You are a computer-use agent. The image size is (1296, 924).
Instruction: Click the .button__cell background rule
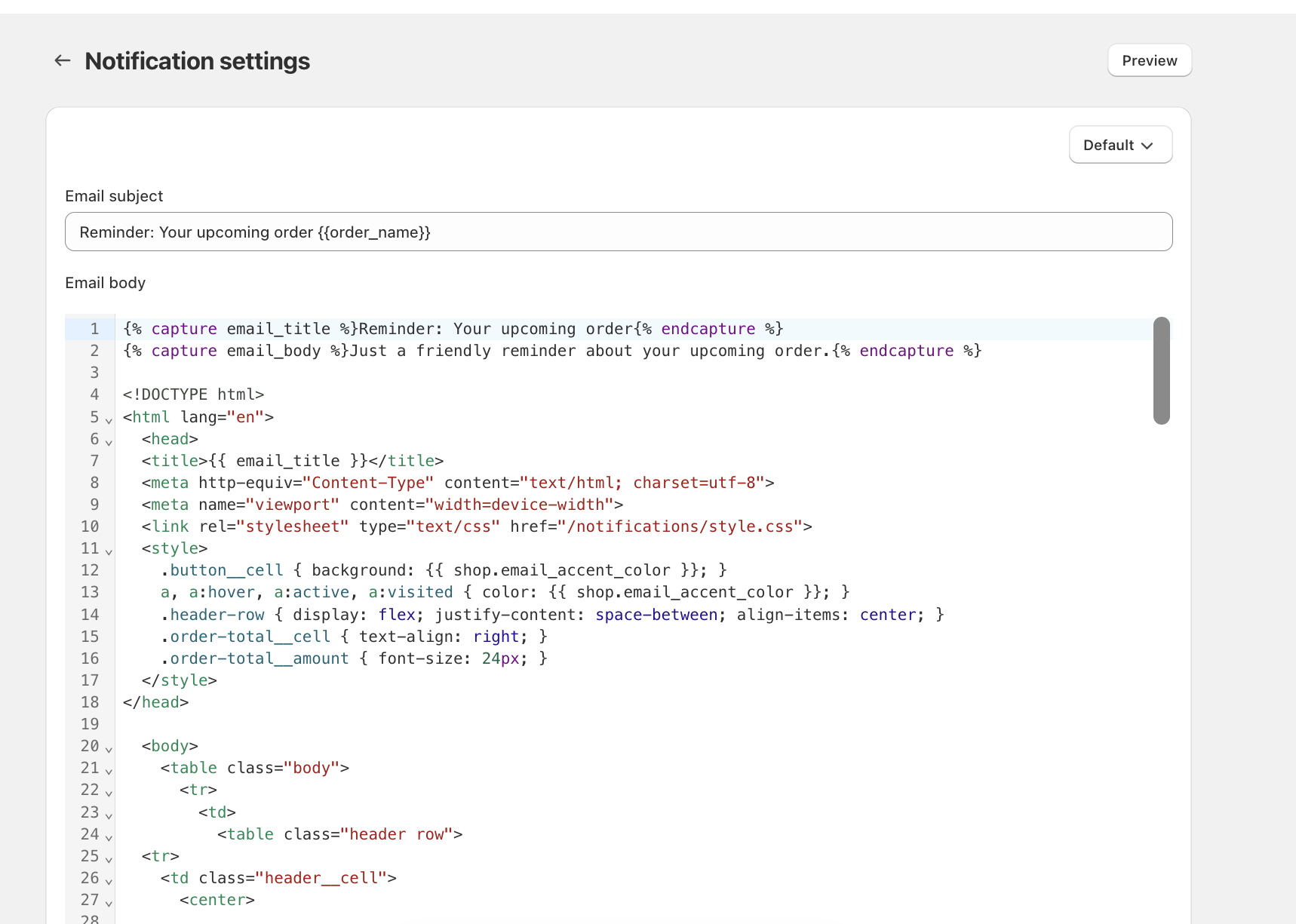pos(444,570)
